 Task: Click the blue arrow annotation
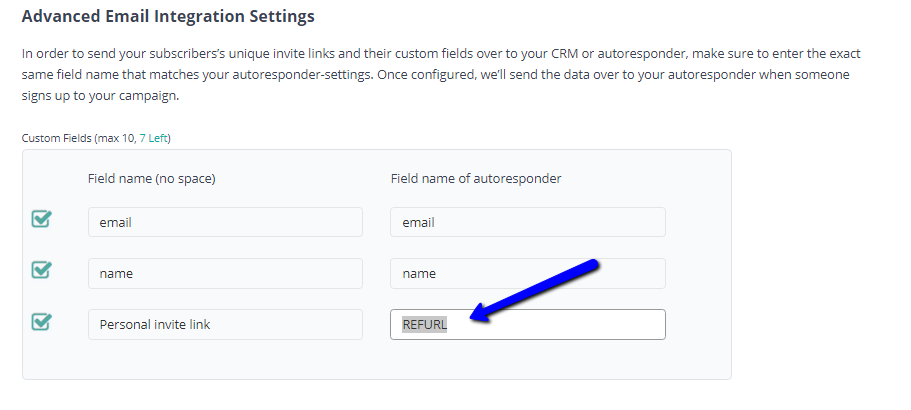coord(535,293)
